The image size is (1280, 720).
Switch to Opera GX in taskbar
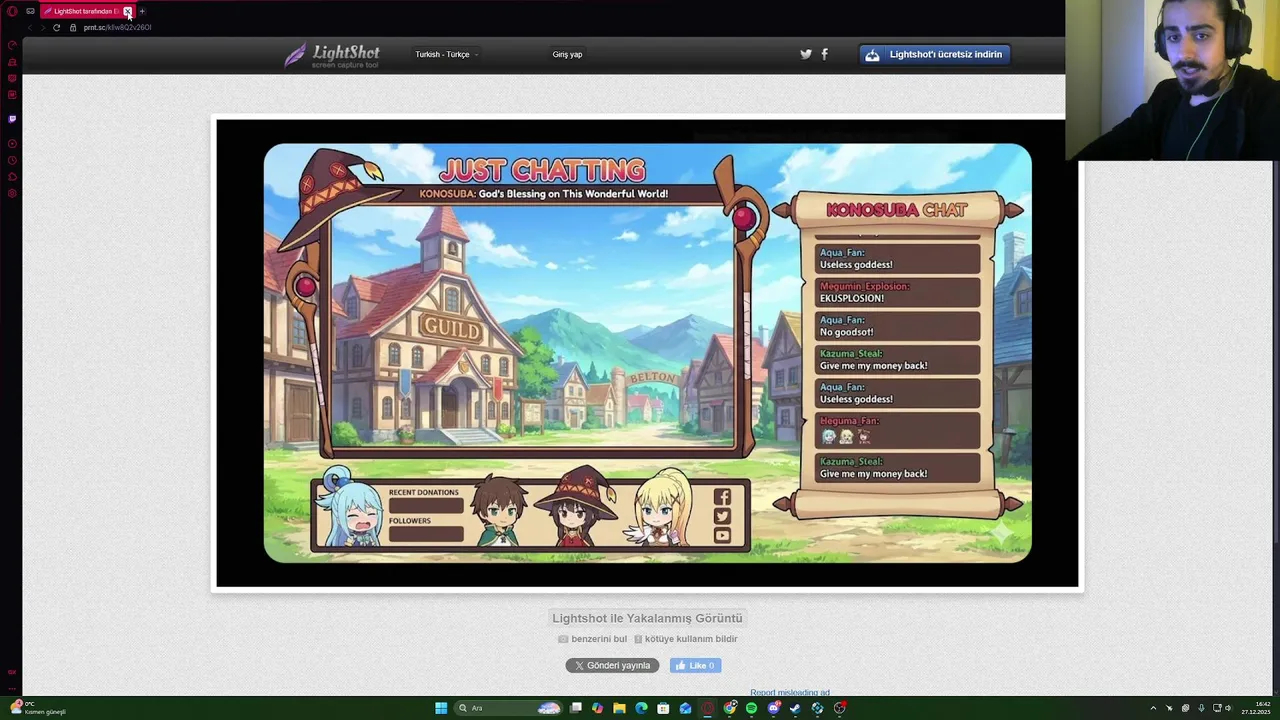707,708
